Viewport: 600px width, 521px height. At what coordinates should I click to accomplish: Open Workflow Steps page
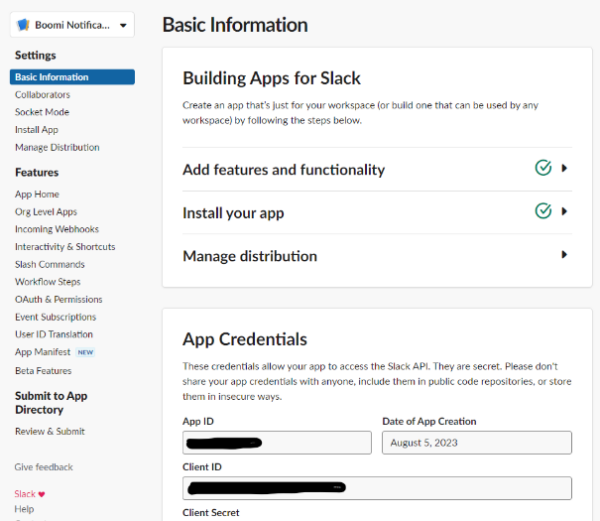(47, 282)
